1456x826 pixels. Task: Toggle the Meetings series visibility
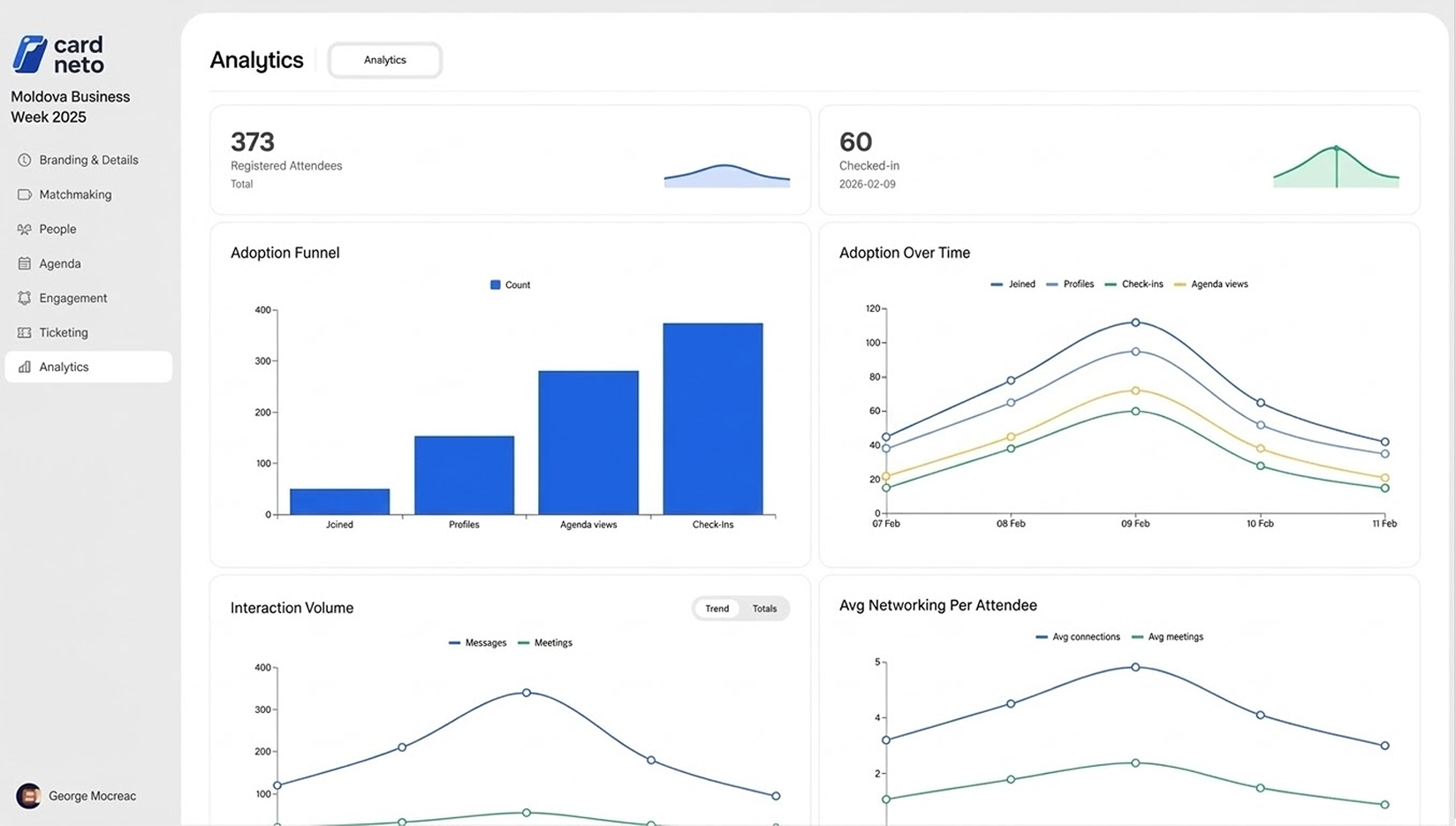[x=545, y=642]
